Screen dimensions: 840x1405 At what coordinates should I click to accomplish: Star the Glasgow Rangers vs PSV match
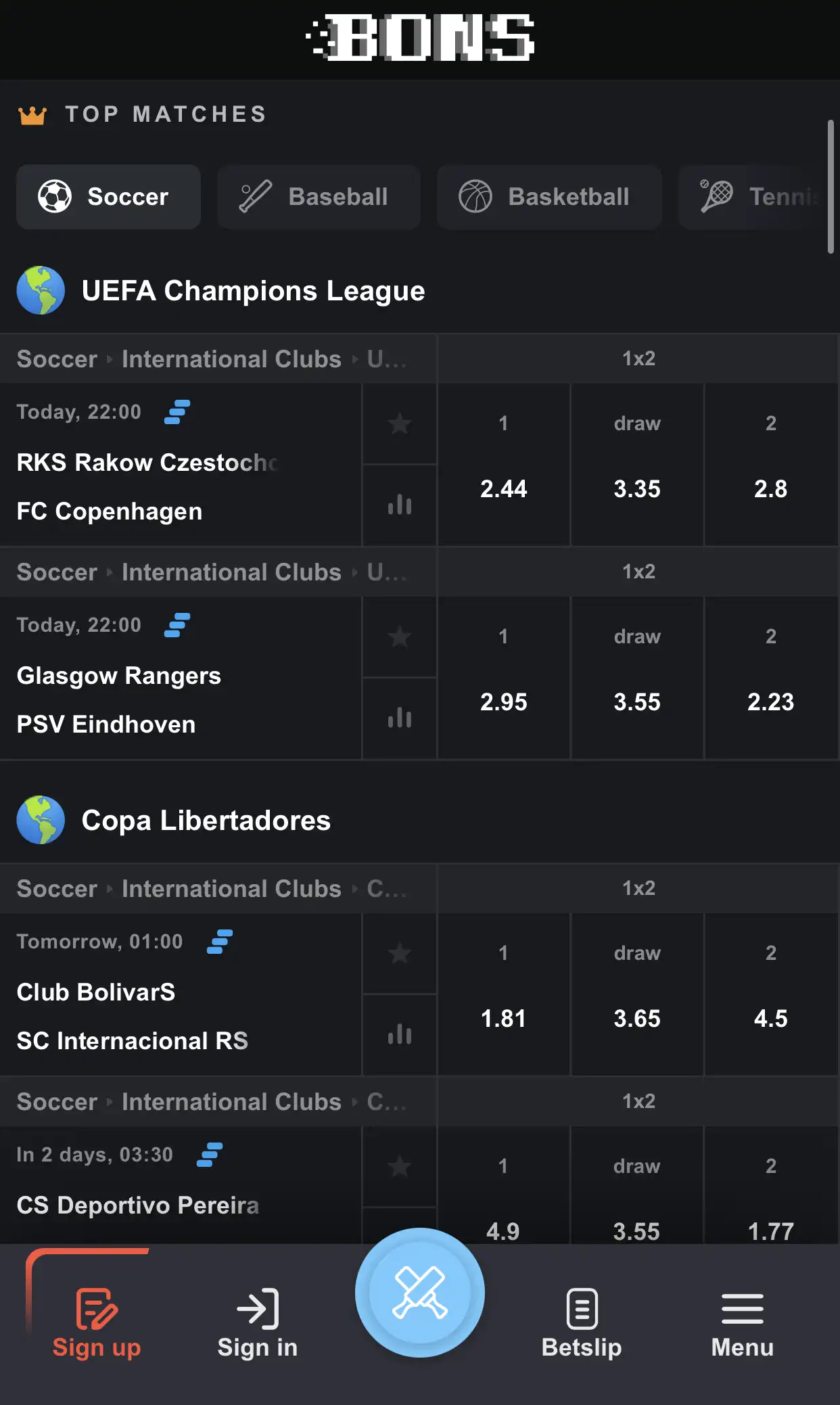[x=399, y=637]
